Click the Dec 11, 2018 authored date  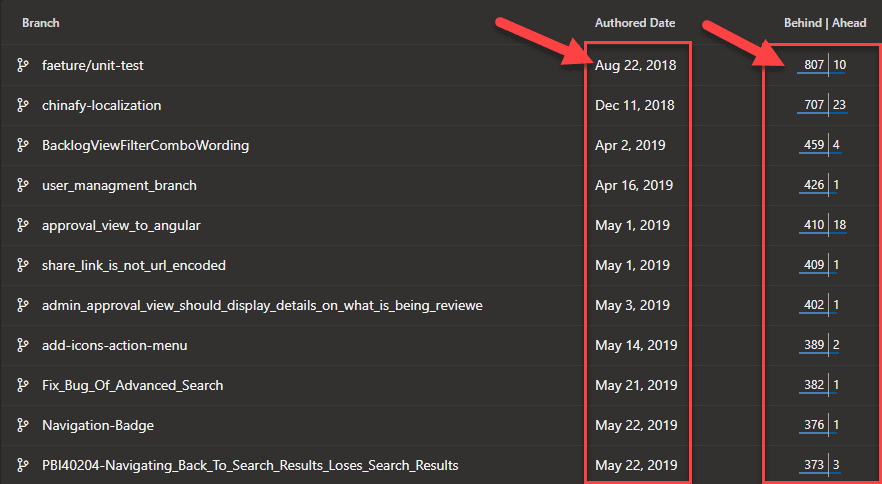tap(635, 105)
